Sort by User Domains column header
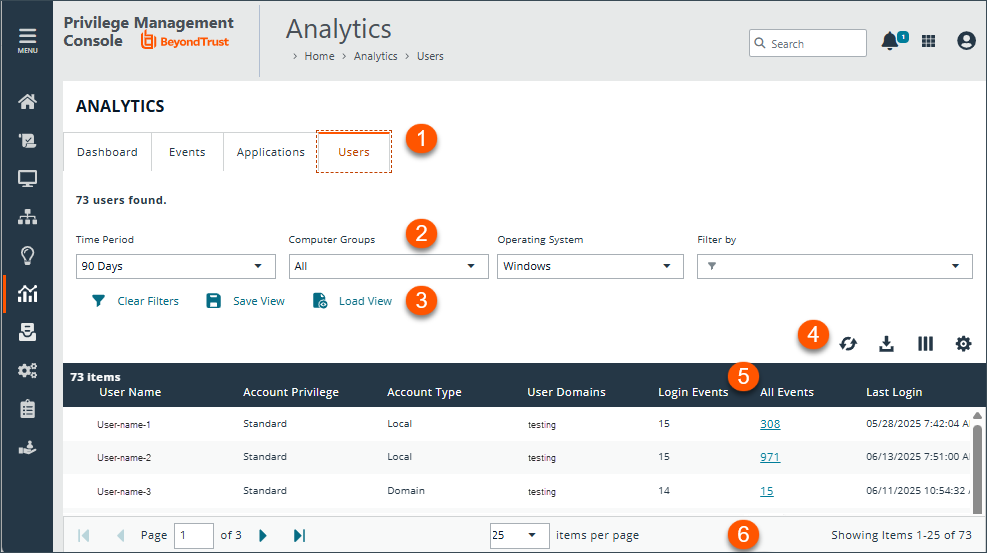Screen dimensions: 987x553 (x=567, y=392)
